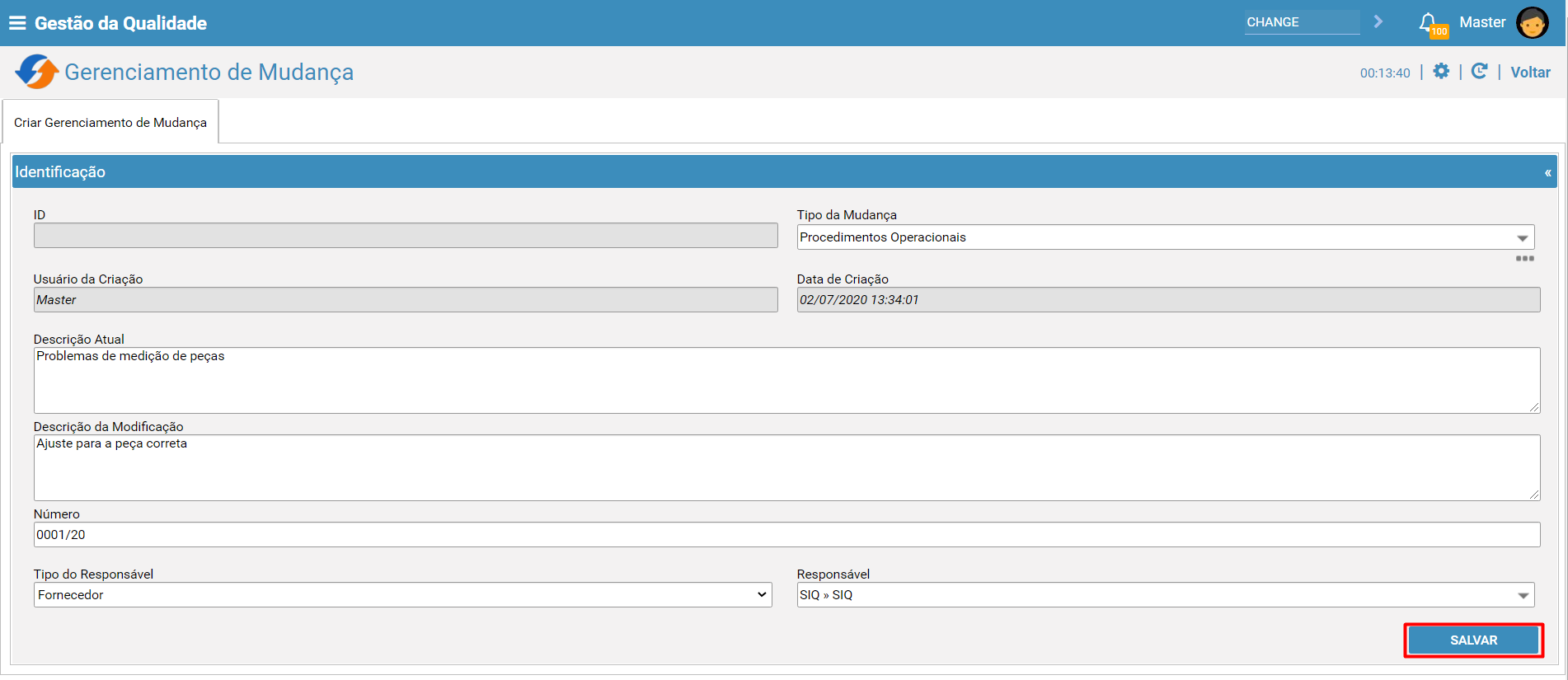Click the SALVAR button
1568x680 pixels.
pyautogui.click(x=1473, y=640)
